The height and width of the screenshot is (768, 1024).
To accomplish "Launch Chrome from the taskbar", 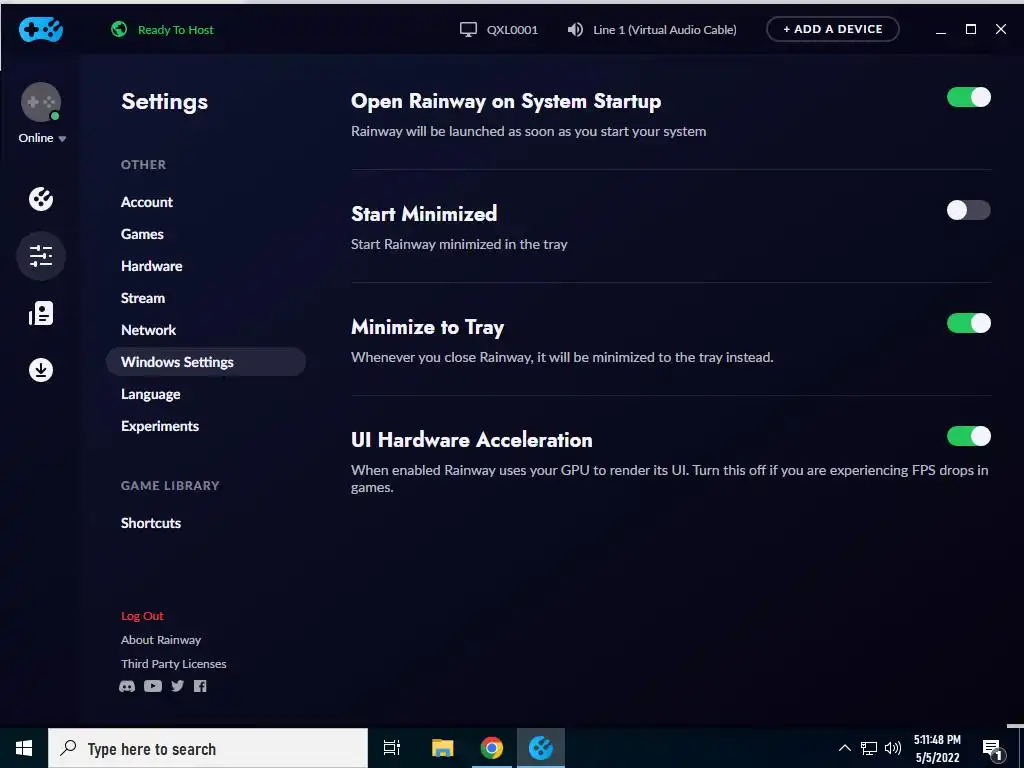I will coord(492,748).
